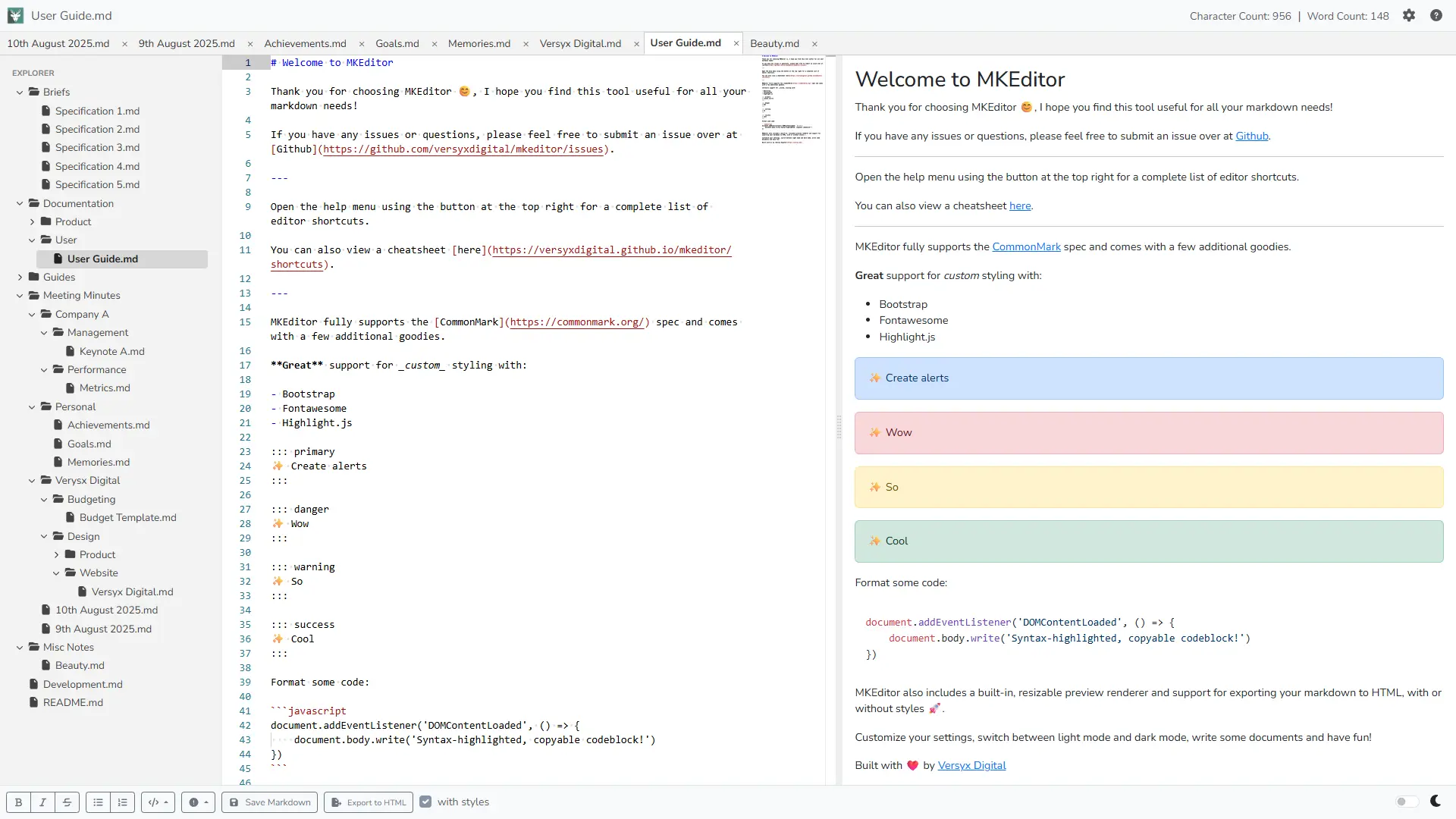Open Specification 3.md file
Viewport: 1456px width, 819px height.
pyautogui.click(x=97, y=147)
